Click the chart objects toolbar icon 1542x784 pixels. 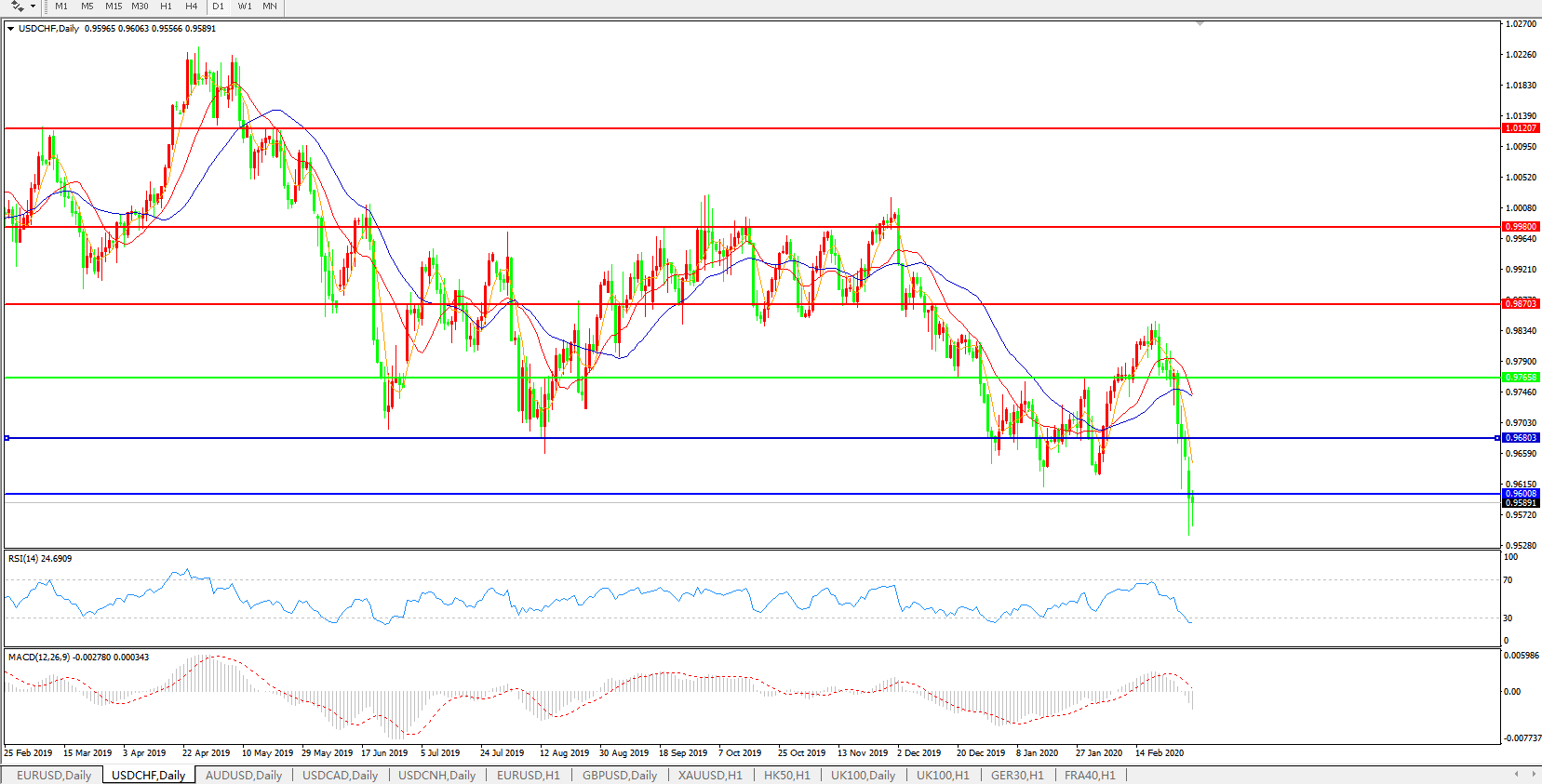point(18,7)
